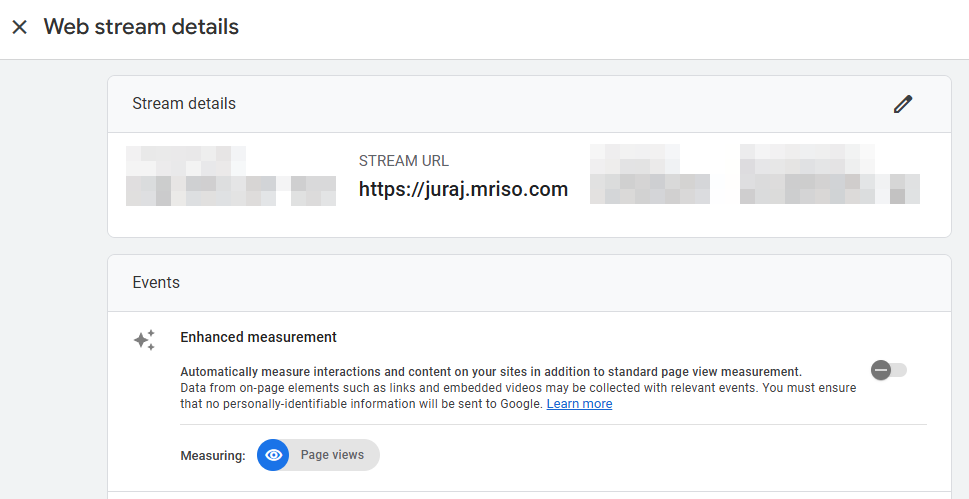Image resolution: width=969 pixels, height=499 pixels.
Task: Click the Events section header
Action: 156,283
